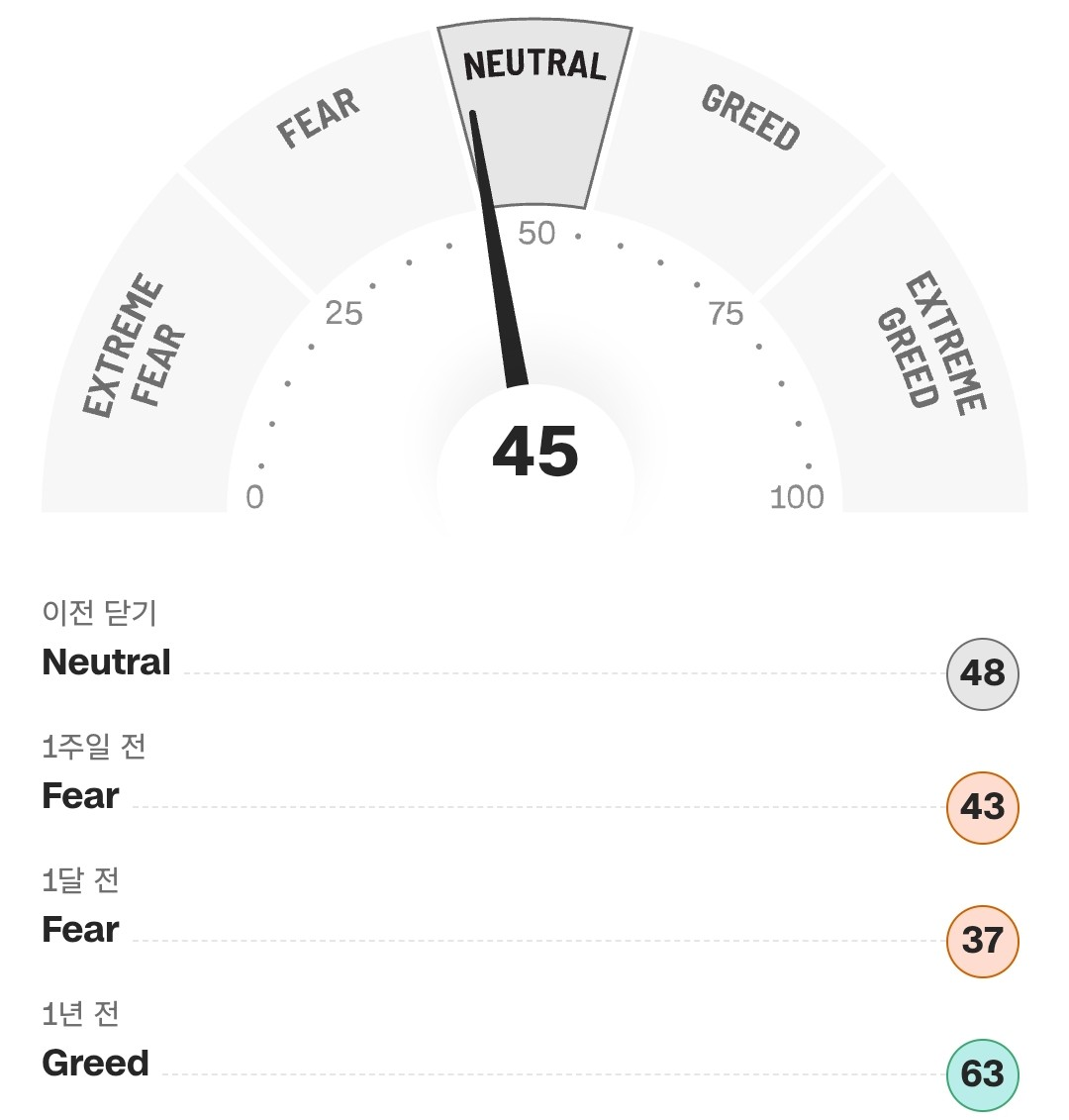1069x1120 pixels.
Task: Click the previous close Neutral label
Action: pos(106,662)
